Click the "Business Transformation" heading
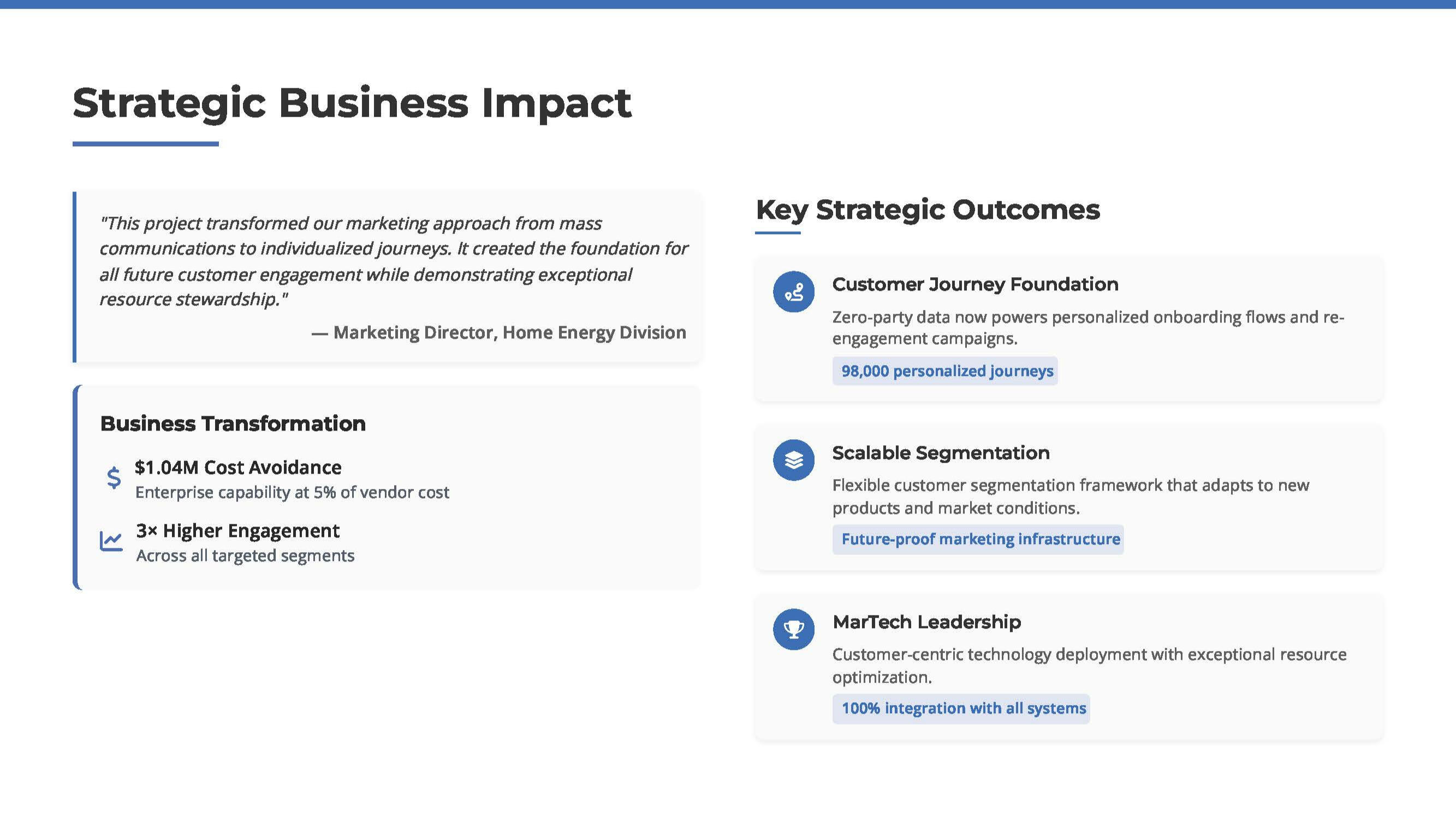 (x=233, y=423)
